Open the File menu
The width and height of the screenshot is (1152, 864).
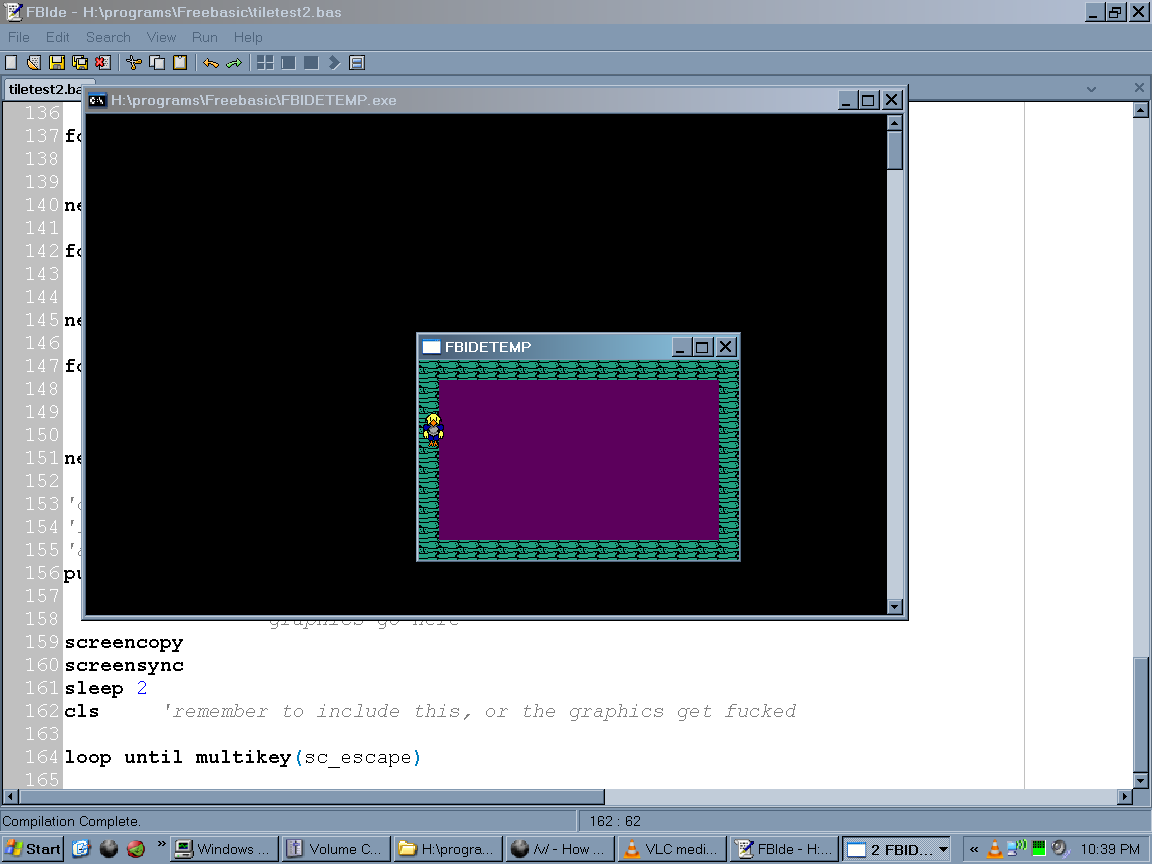tap(18, 37)
